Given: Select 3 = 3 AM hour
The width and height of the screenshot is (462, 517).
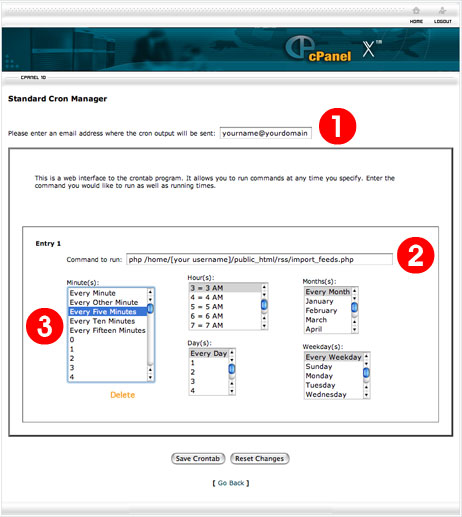Looking at the screenshot, I should click(225, 288).
